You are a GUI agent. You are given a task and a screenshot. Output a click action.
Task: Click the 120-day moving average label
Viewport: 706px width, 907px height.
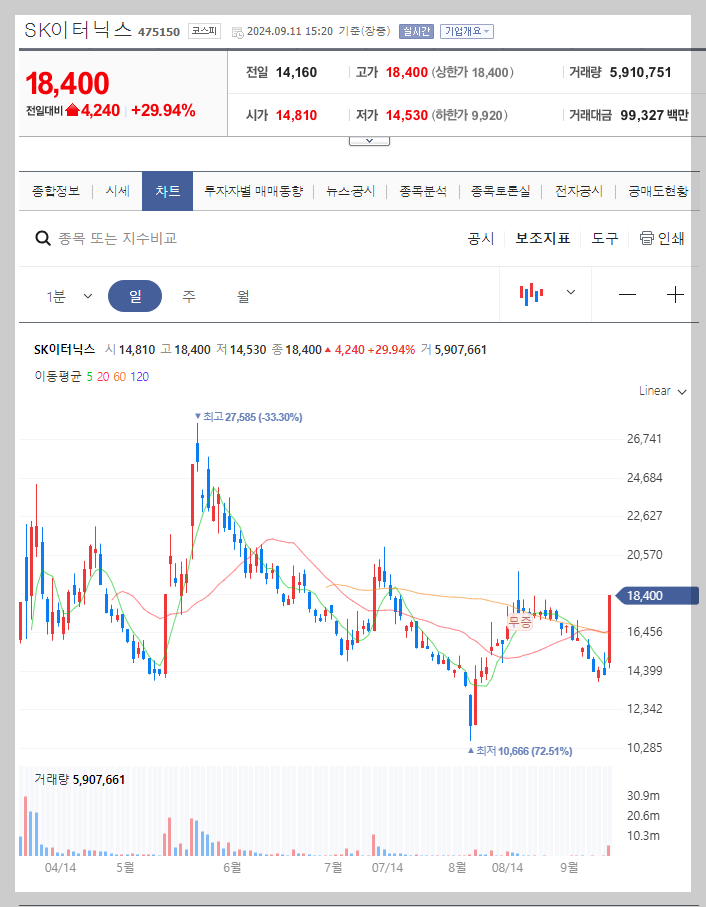[139, 377]
